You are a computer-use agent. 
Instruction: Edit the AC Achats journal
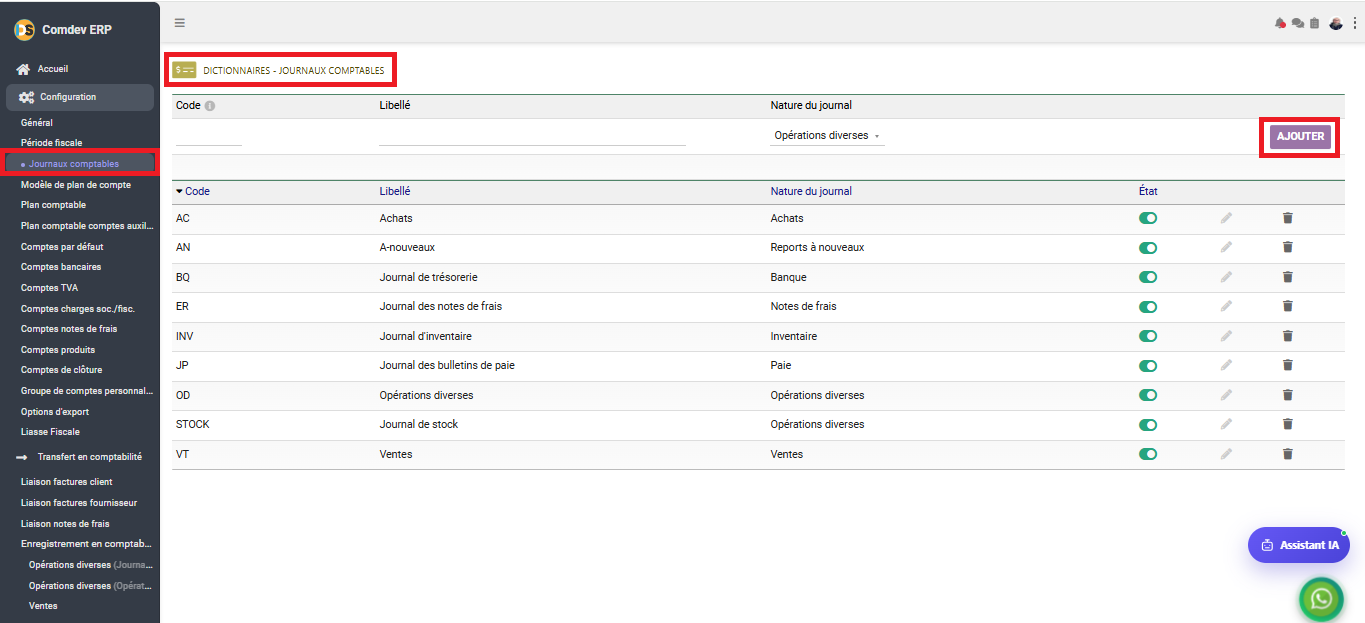coord(1226,218)
